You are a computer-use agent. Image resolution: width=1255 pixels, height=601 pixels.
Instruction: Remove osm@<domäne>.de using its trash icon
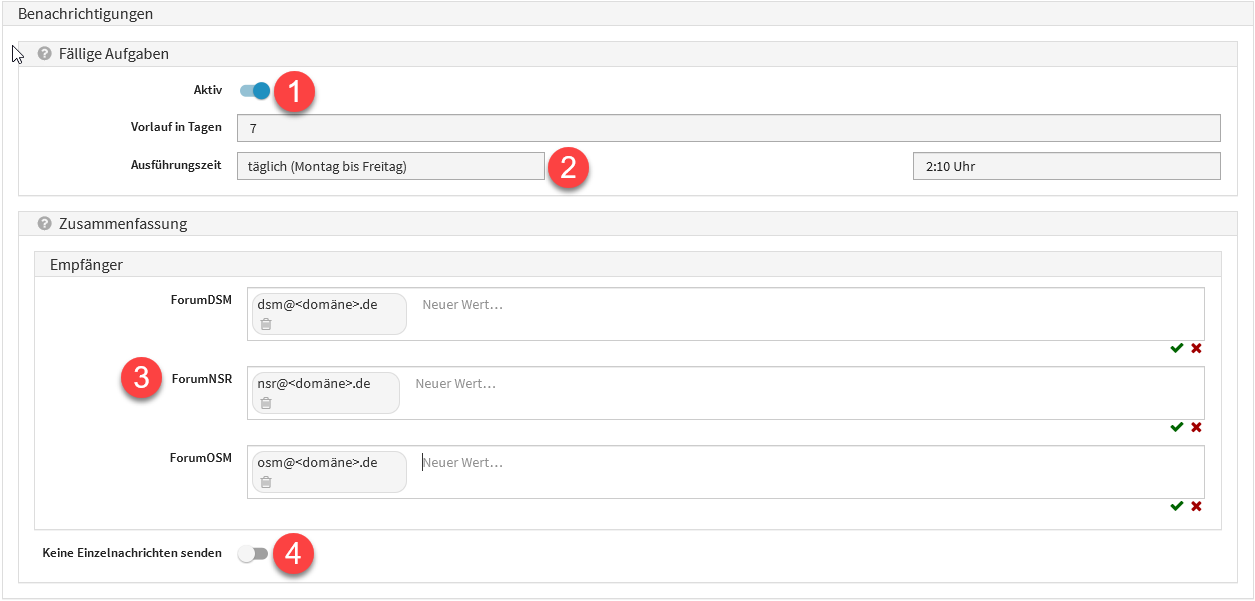coord(266,483)
